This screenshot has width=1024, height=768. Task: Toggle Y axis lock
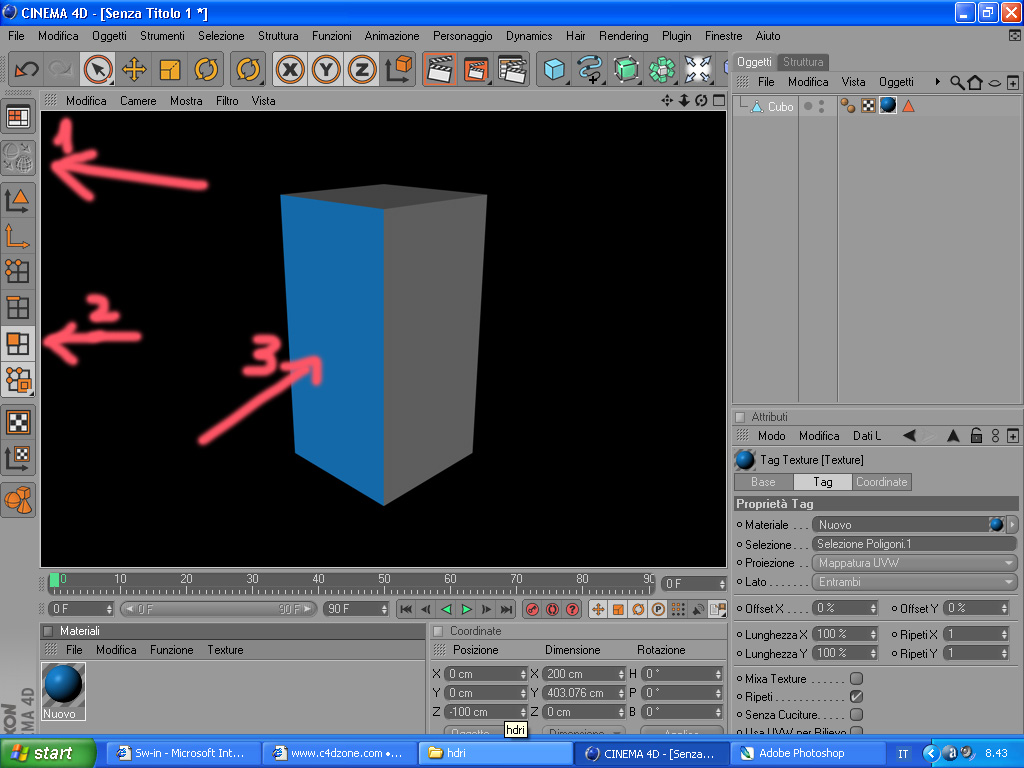[x=326, y=69]
